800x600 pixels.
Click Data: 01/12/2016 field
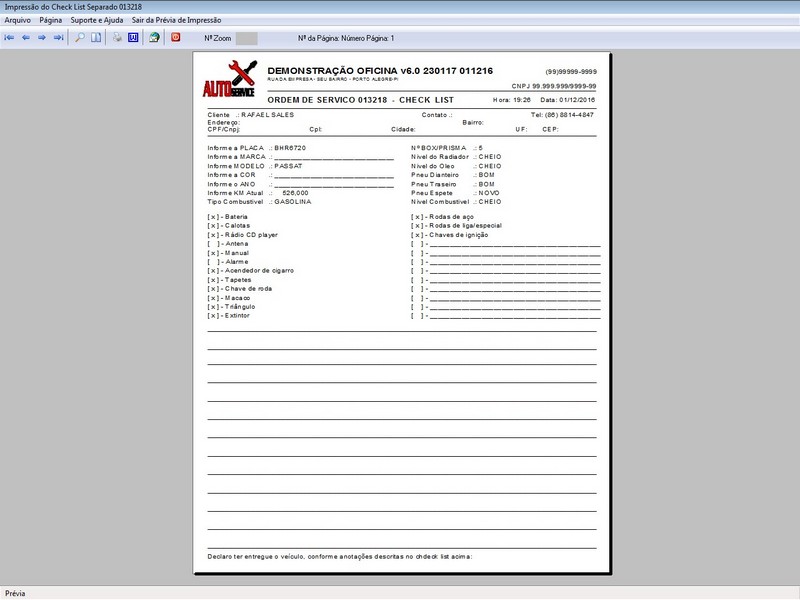click(x=568, y=100)
